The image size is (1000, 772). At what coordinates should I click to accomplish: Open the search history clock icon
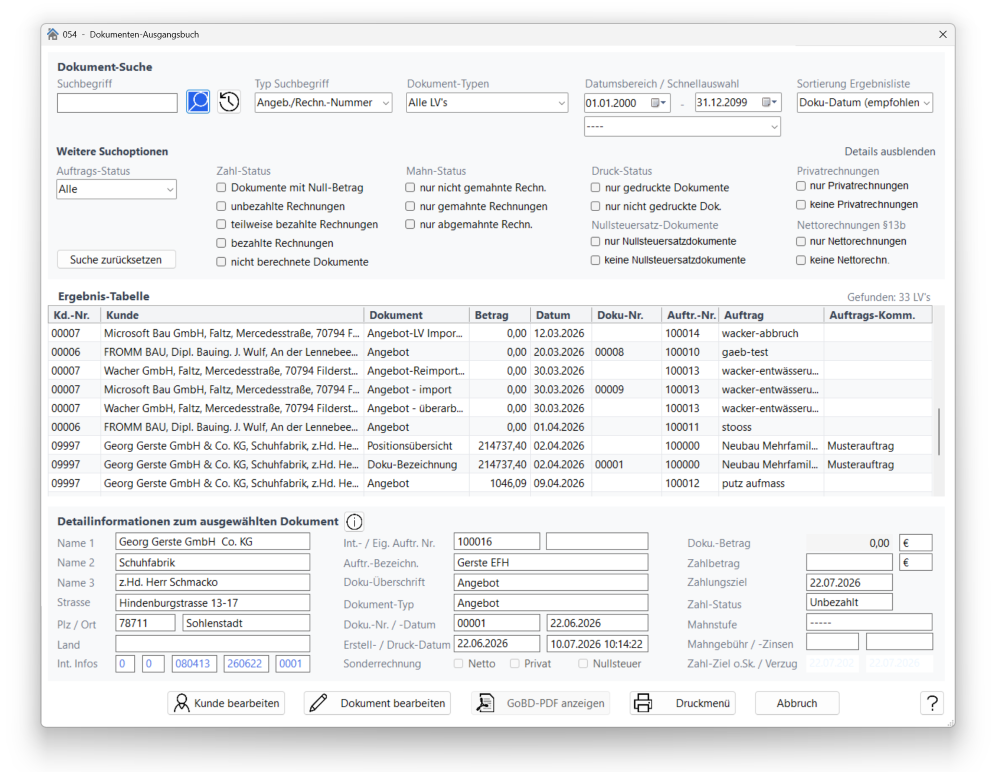click(229, 101)
